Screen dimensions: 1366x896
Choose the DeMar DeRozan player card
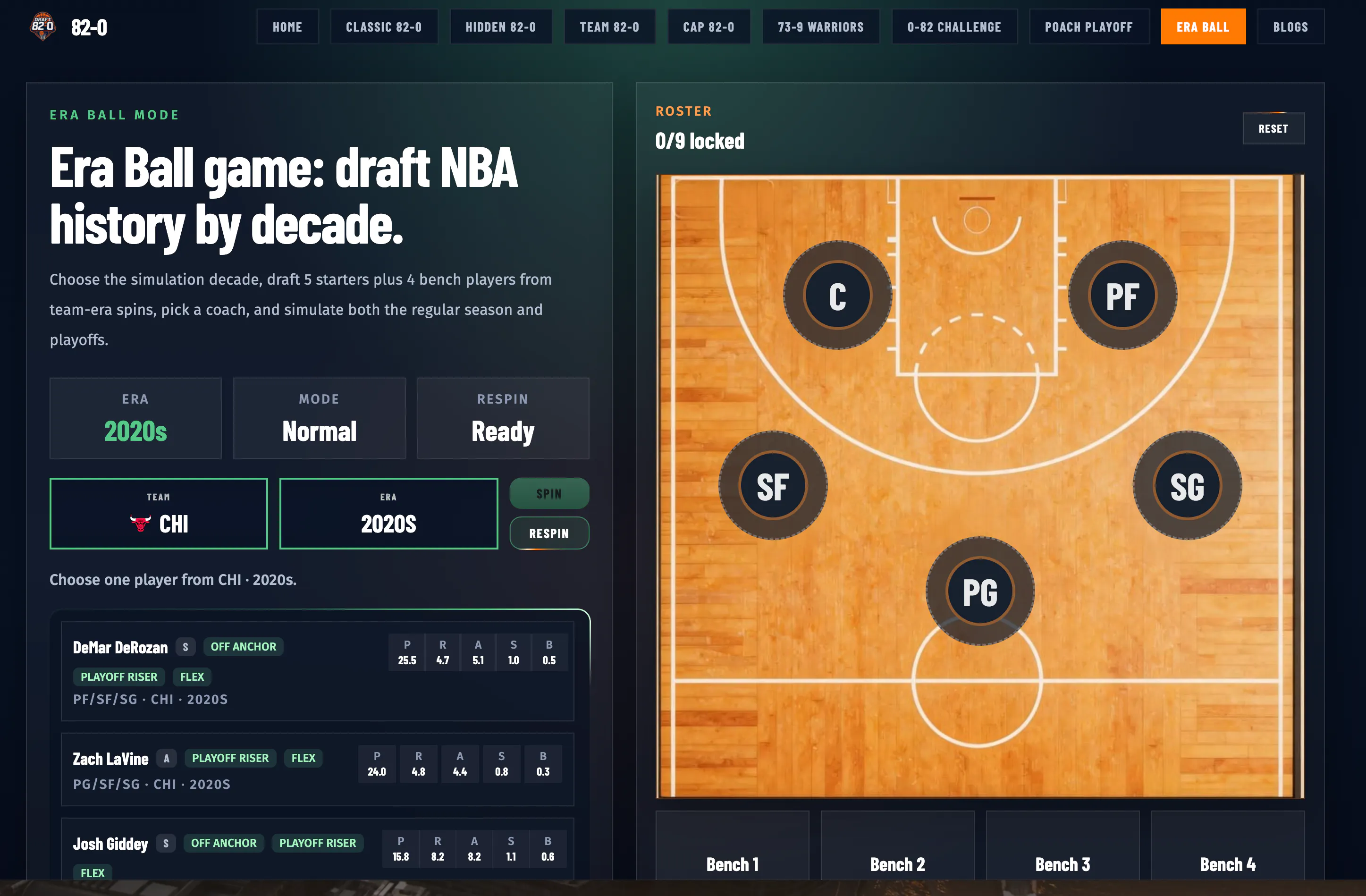[x=317, y=671]
